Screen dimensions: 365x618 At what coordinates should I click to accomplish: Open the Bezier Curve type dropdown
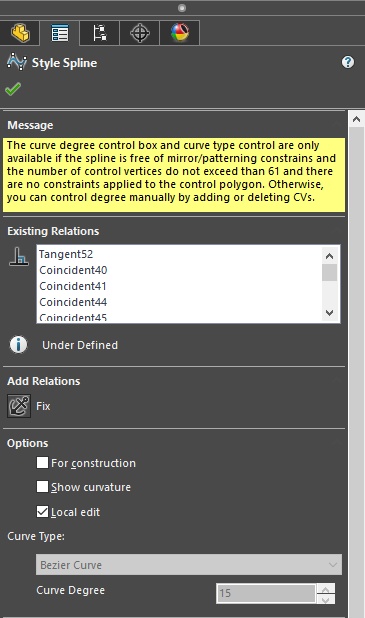coord(189,564)
